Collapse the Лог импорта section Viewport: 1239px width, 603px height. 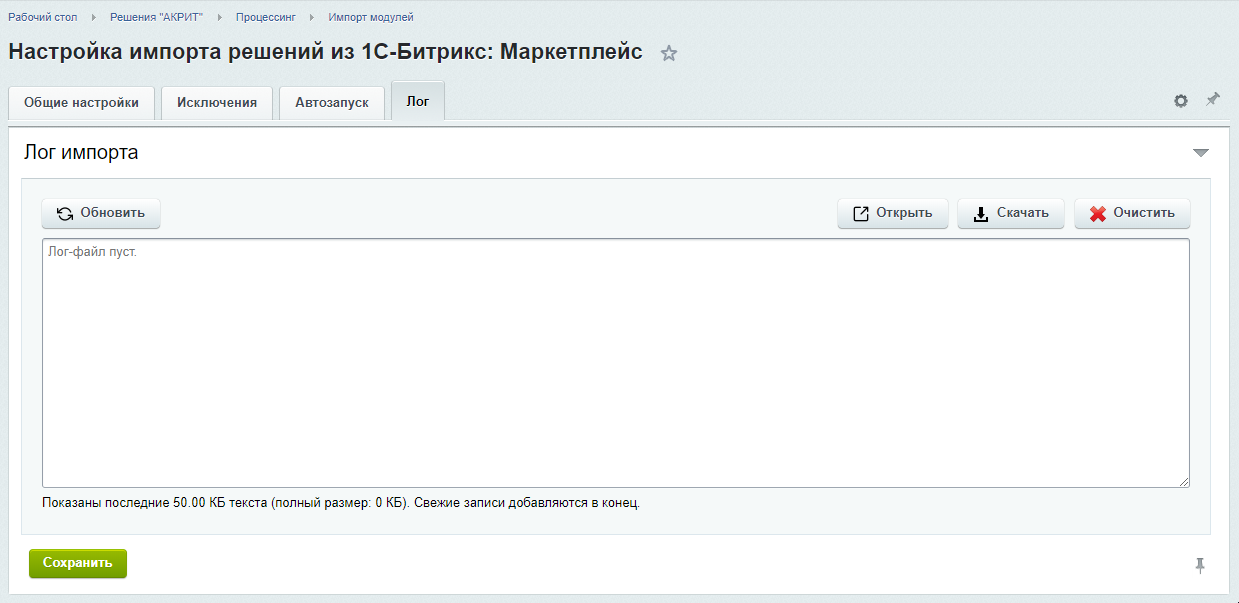1200,153
